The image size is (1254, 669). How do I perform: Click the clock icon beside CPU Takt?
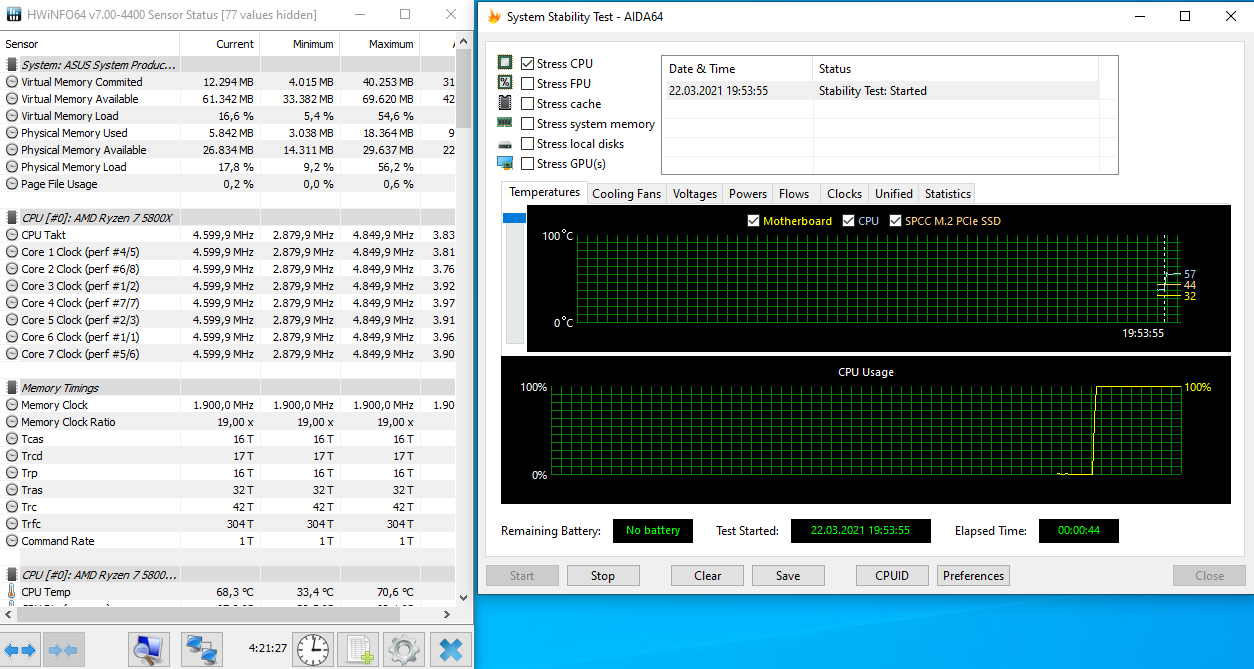[11, 235]
